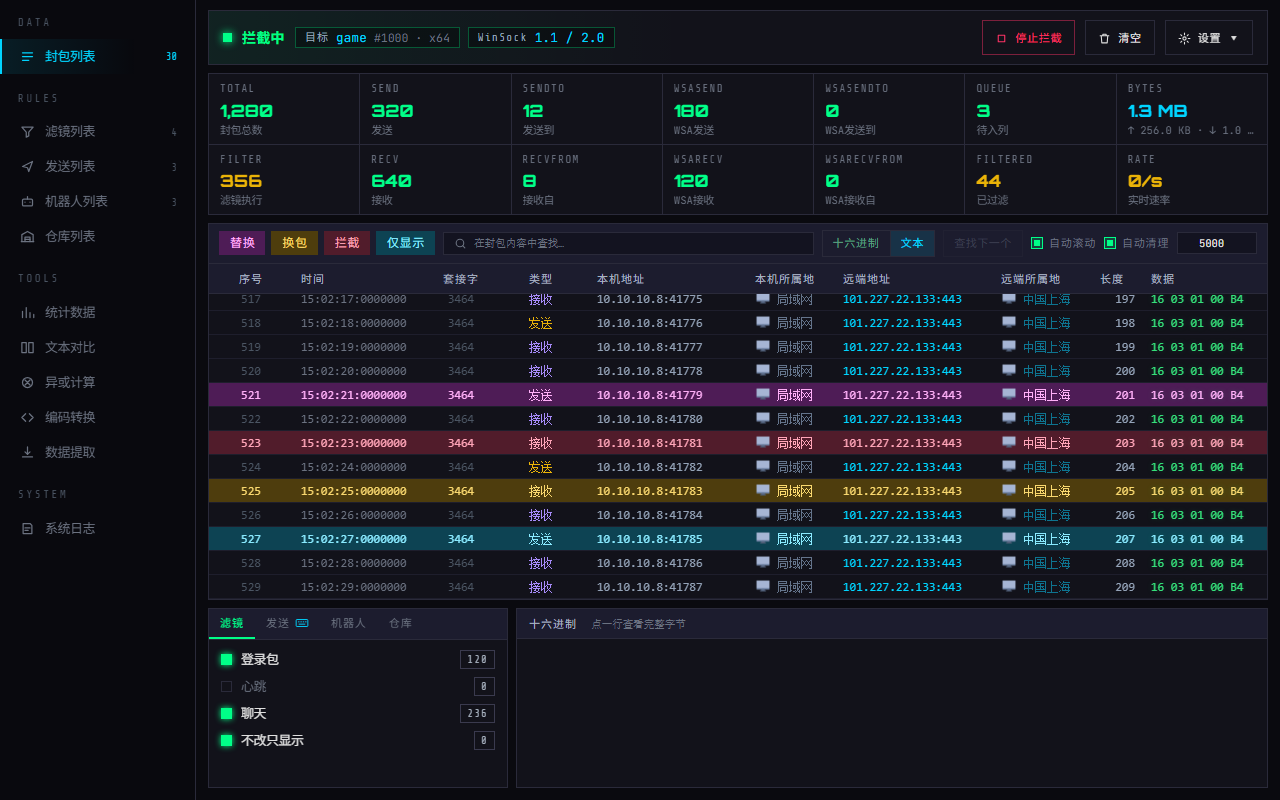Click the 长度 column header
Viewport: 1280px width, 800px height.
pos(1112,279)
